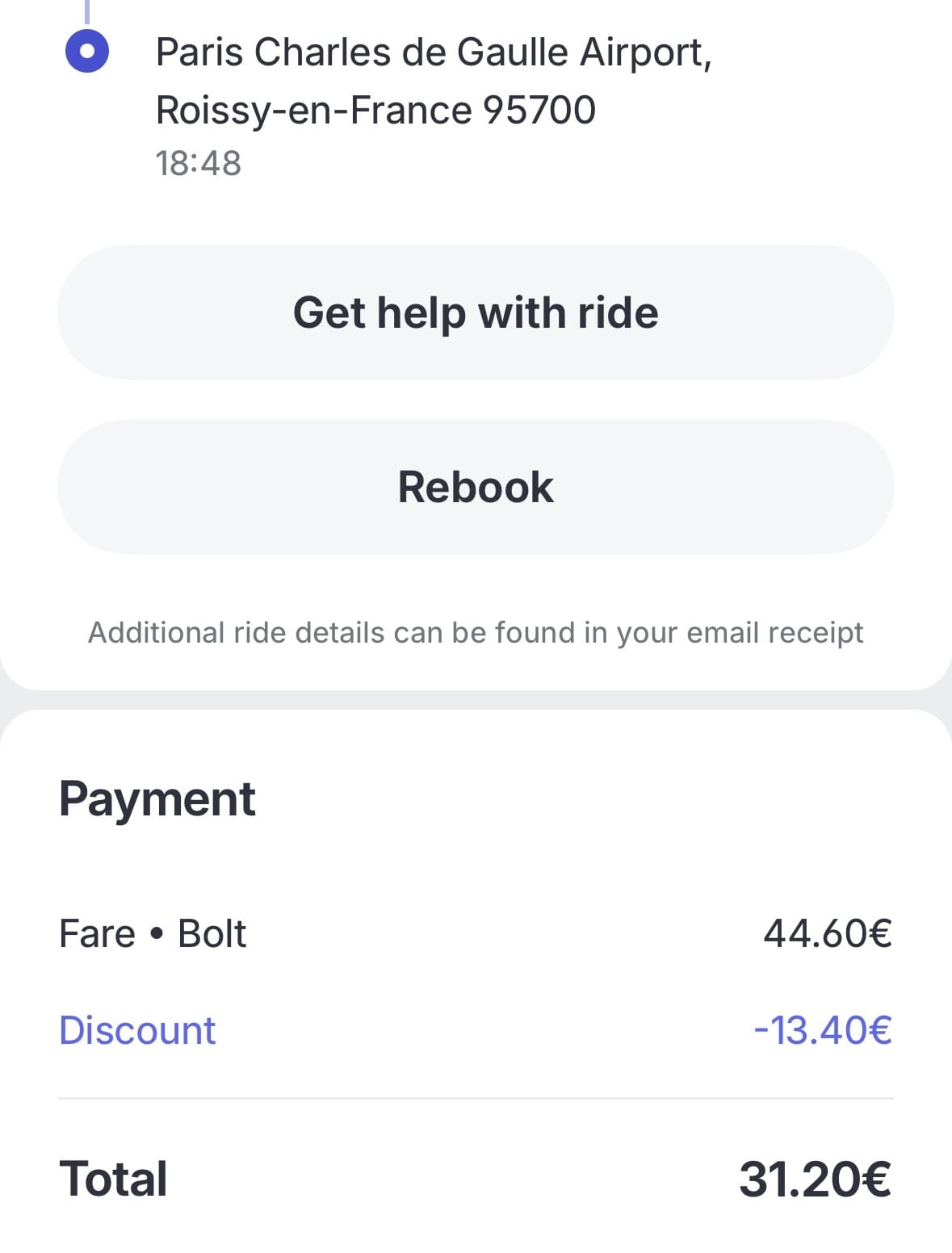Open the blue Discount link
This screenshot has width=952, height=1253.
137,1031
